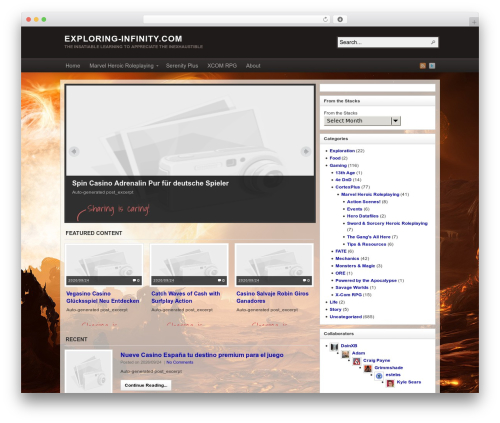Screen dimensions: 500x423
Task: Open the Food category
Action: (x=335, y=158)
